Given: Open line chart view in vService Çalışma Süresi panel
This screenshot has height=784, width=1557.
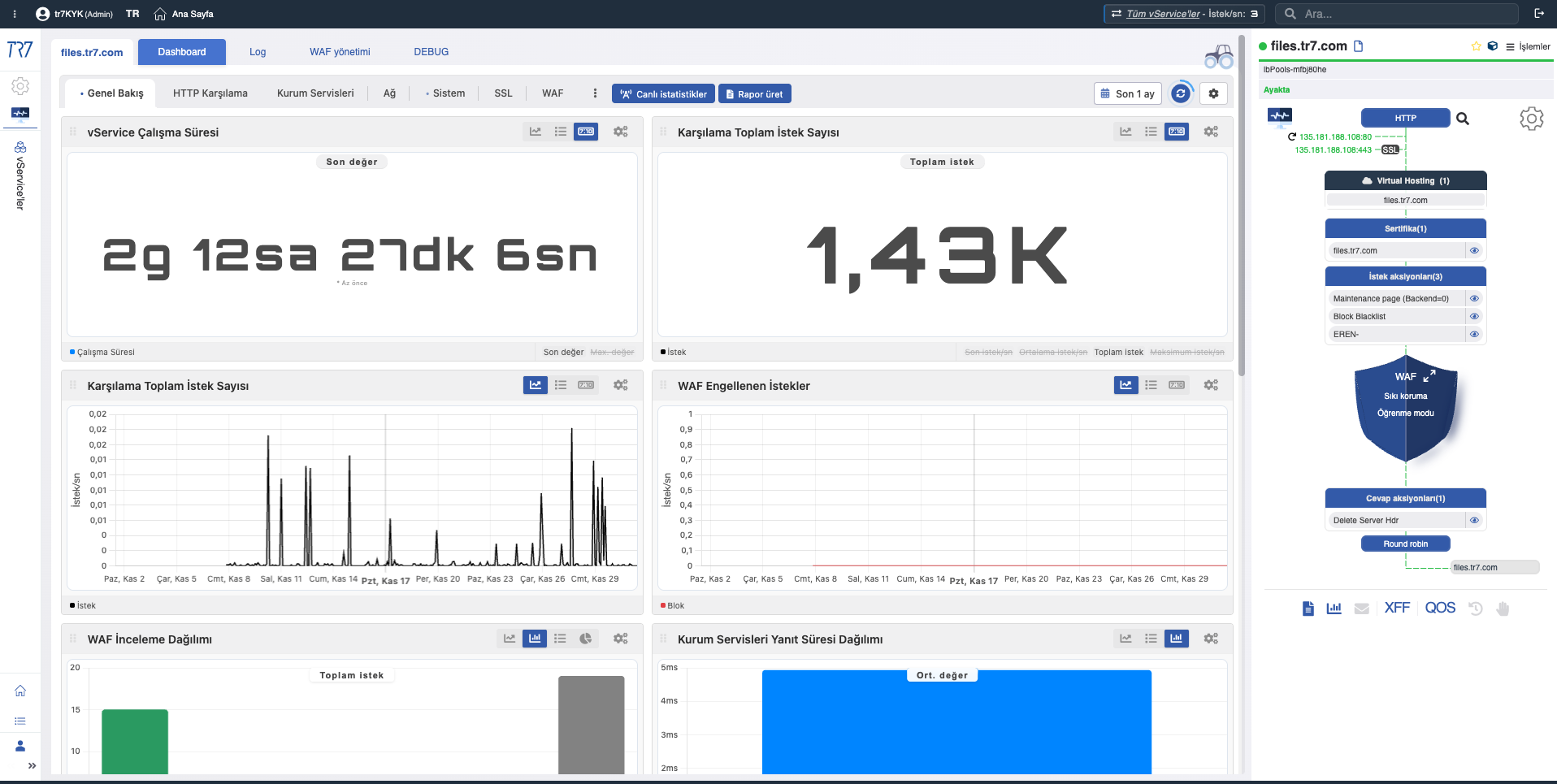Looking at the screenshot, I should 536,132.
